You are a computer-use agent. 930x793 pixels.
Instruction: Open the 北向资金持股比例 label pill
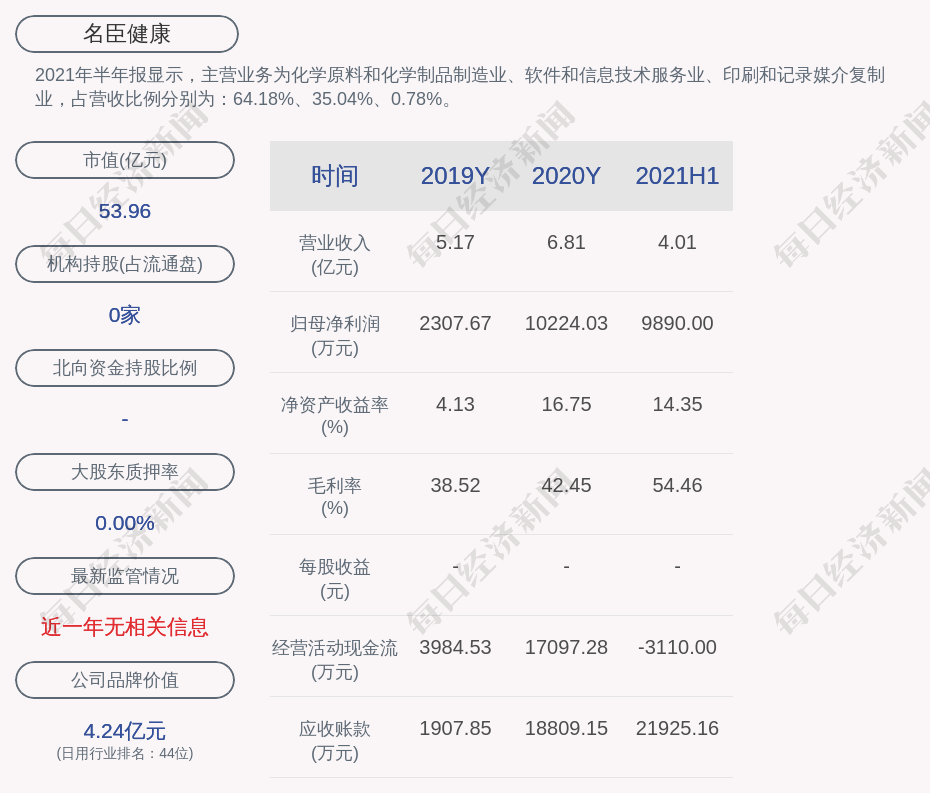(x=125, y=368)
